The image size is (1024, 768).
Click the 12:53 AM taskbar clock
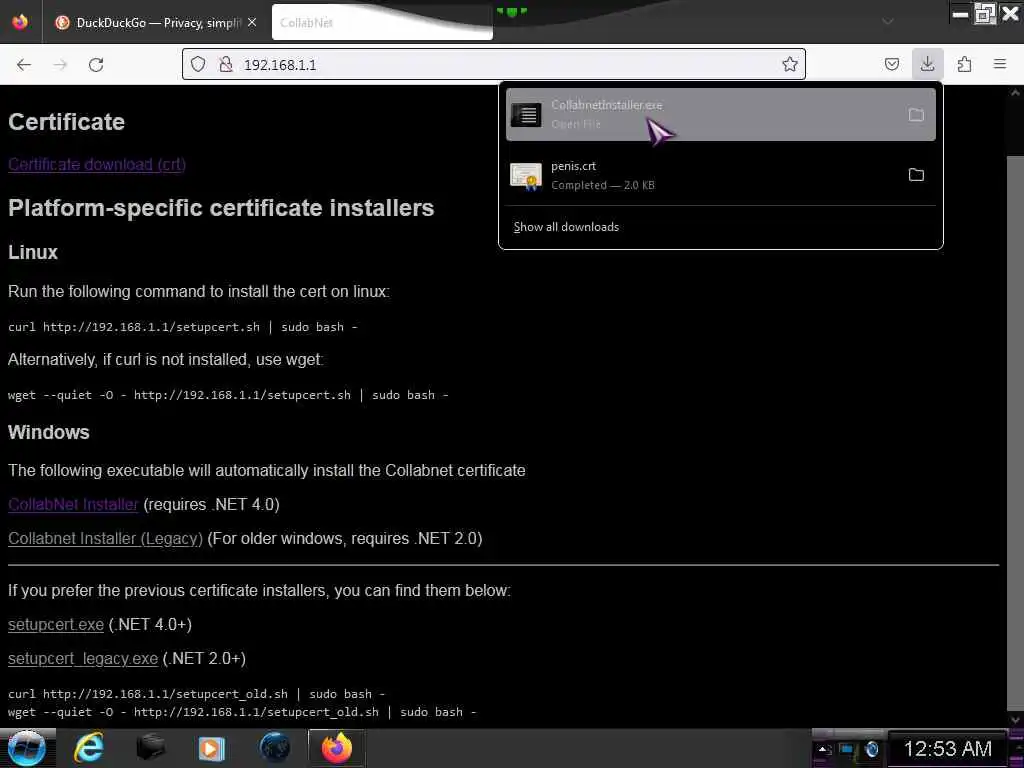point(948,748)
